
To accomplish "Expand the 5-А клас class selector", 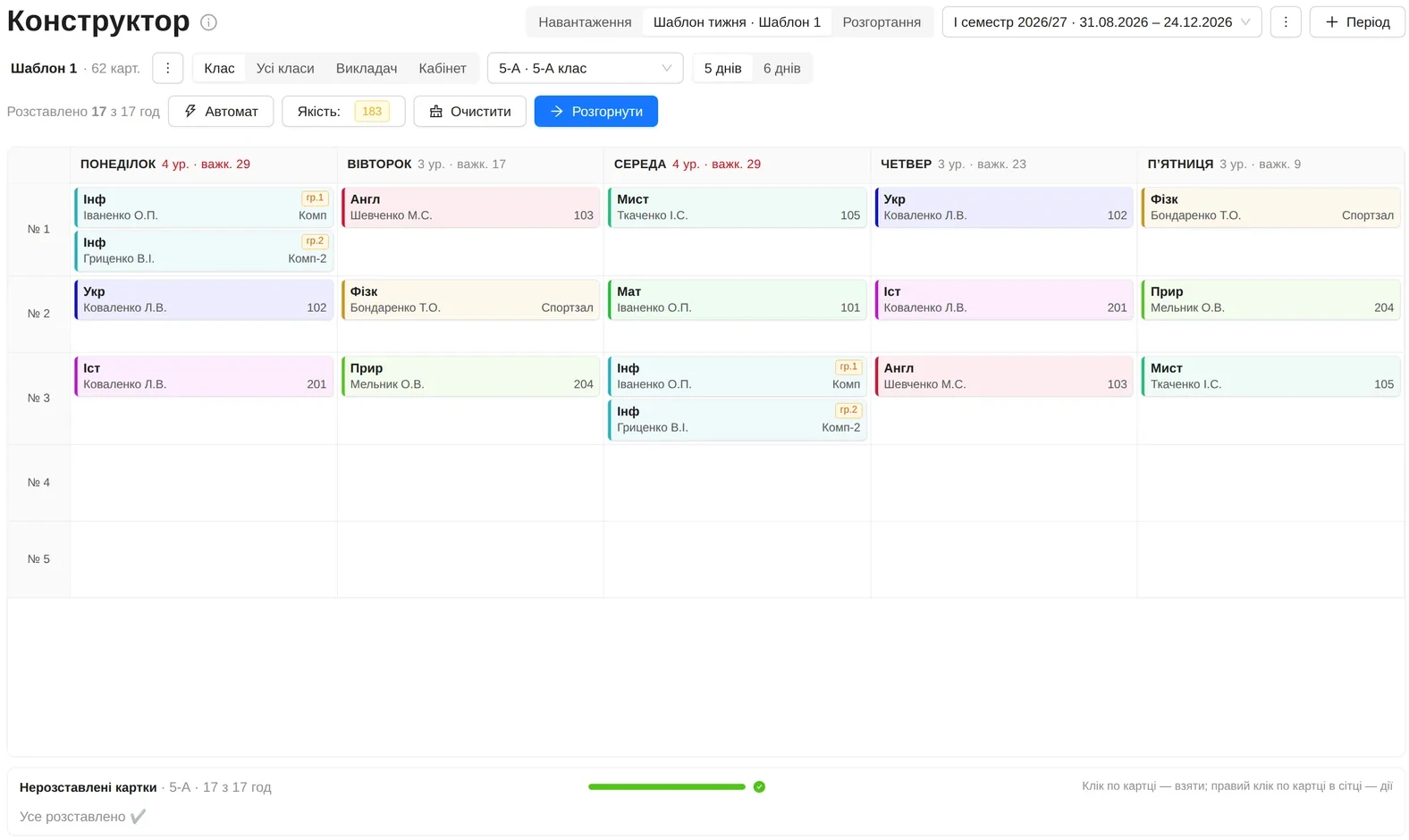I will click(x=585, y=68).
